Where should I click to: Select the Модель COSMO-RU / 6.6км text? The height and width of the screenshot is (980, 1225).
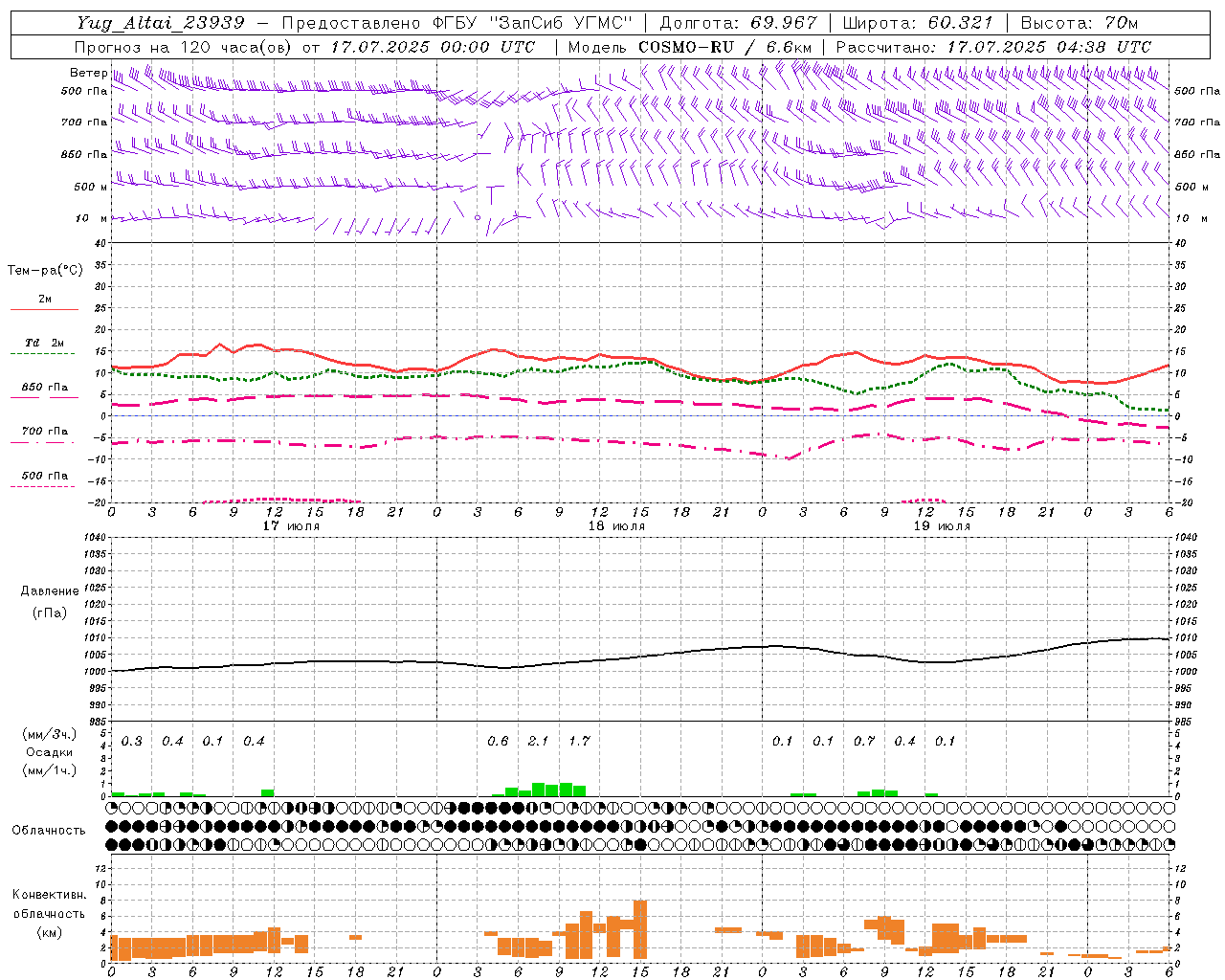690,47
